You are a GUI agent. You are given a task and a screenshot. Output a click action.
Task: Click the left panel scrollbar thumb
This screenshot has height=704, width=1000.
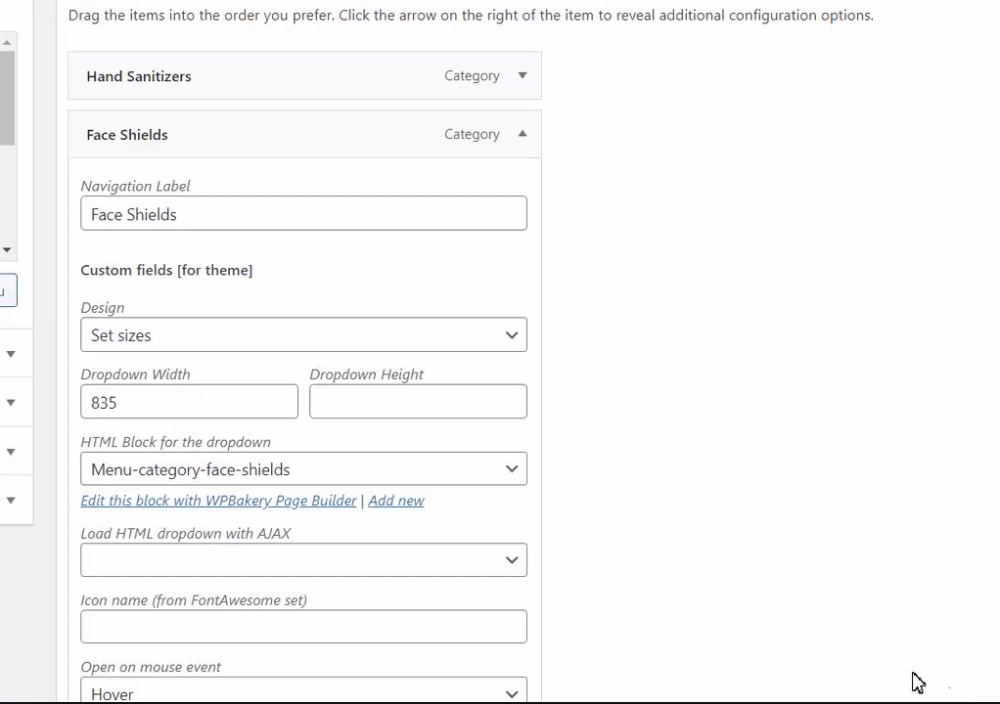coord(7,98)
